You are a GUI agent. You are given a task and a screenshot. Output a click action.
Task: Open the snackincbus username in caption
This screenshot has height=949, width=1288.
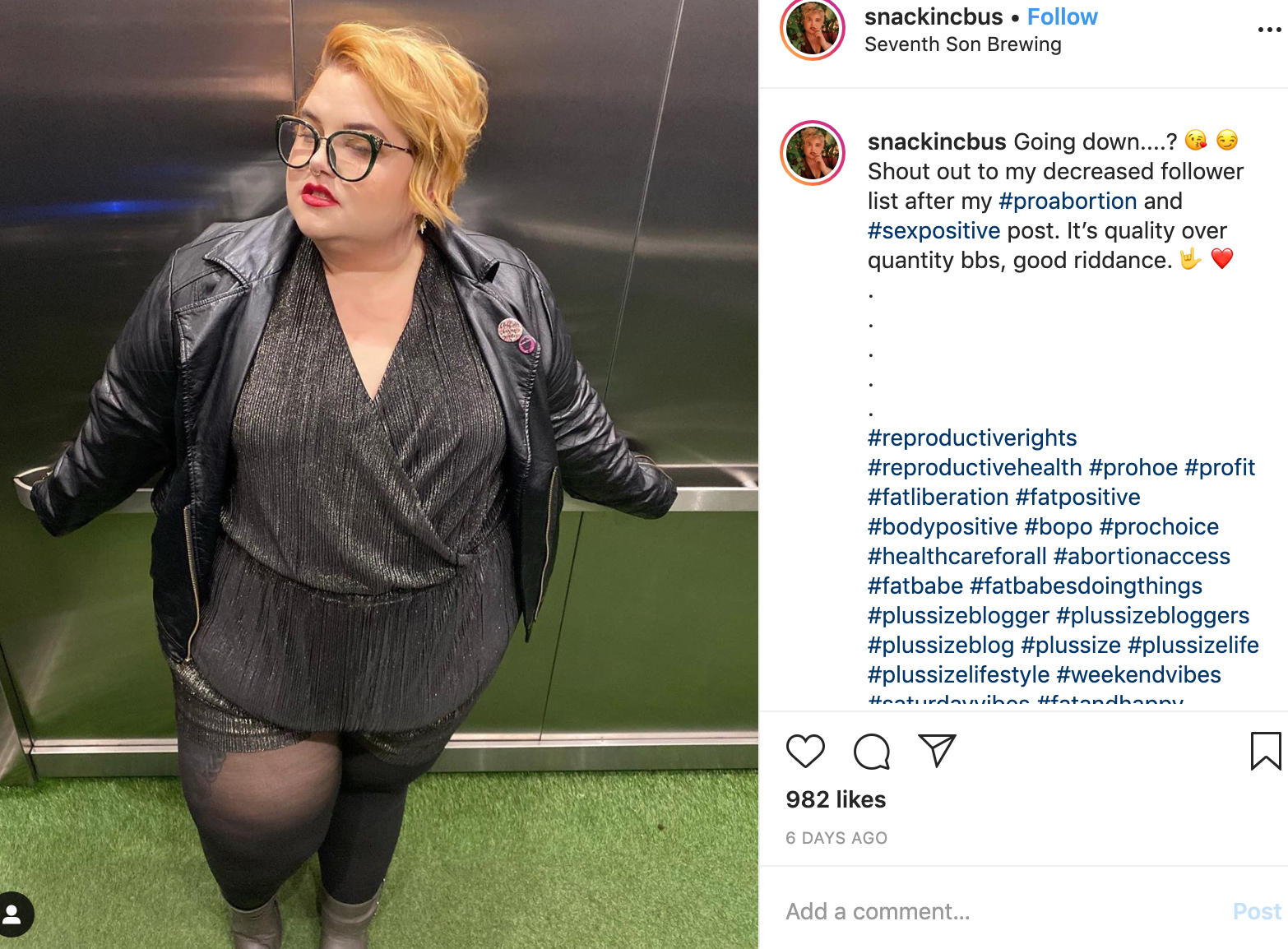tap(937, 141)
